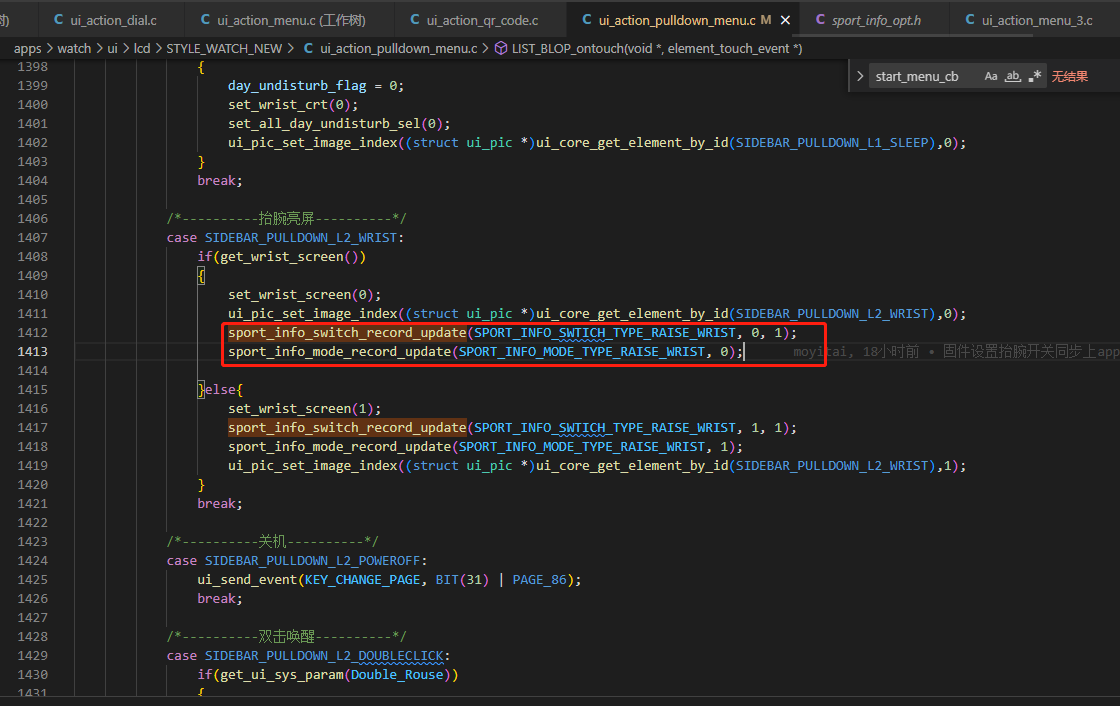Viewport: 1120px width, 706px height.
Task: Enable regular expression search in find box
Action: click(1035, 76)
